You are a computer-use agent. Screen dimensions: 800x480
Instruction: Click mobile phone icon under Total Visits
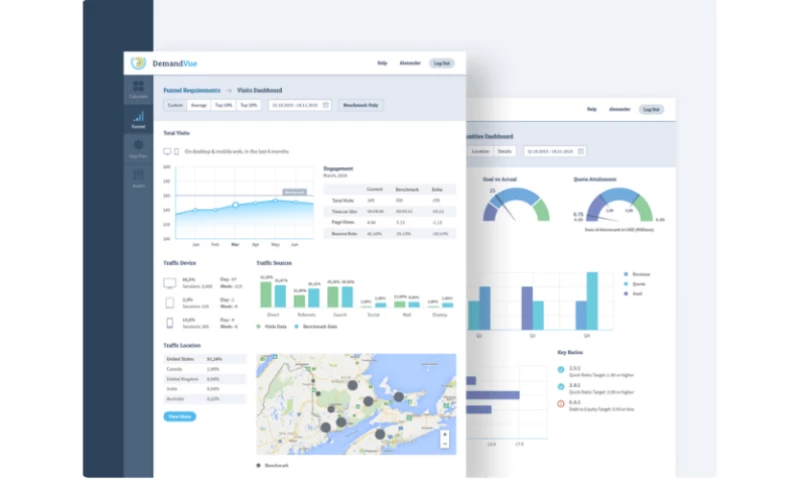[x=177, y=151]
